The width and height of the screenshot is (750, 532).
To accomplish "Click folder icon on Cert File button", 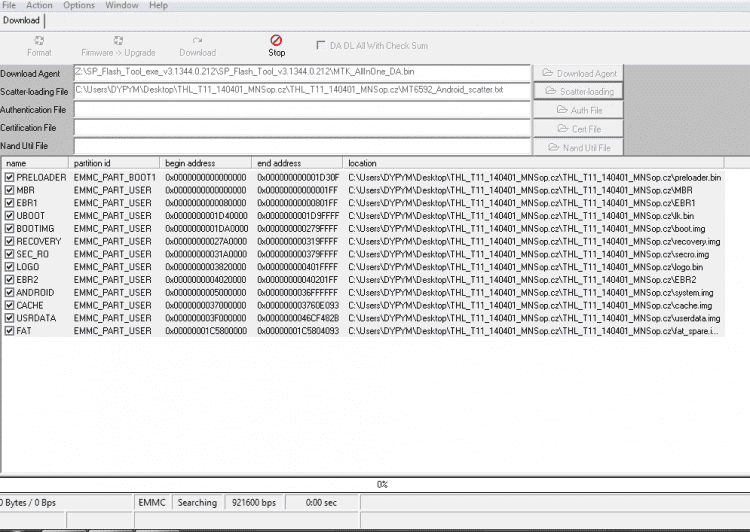I will [x=563, y=129].
